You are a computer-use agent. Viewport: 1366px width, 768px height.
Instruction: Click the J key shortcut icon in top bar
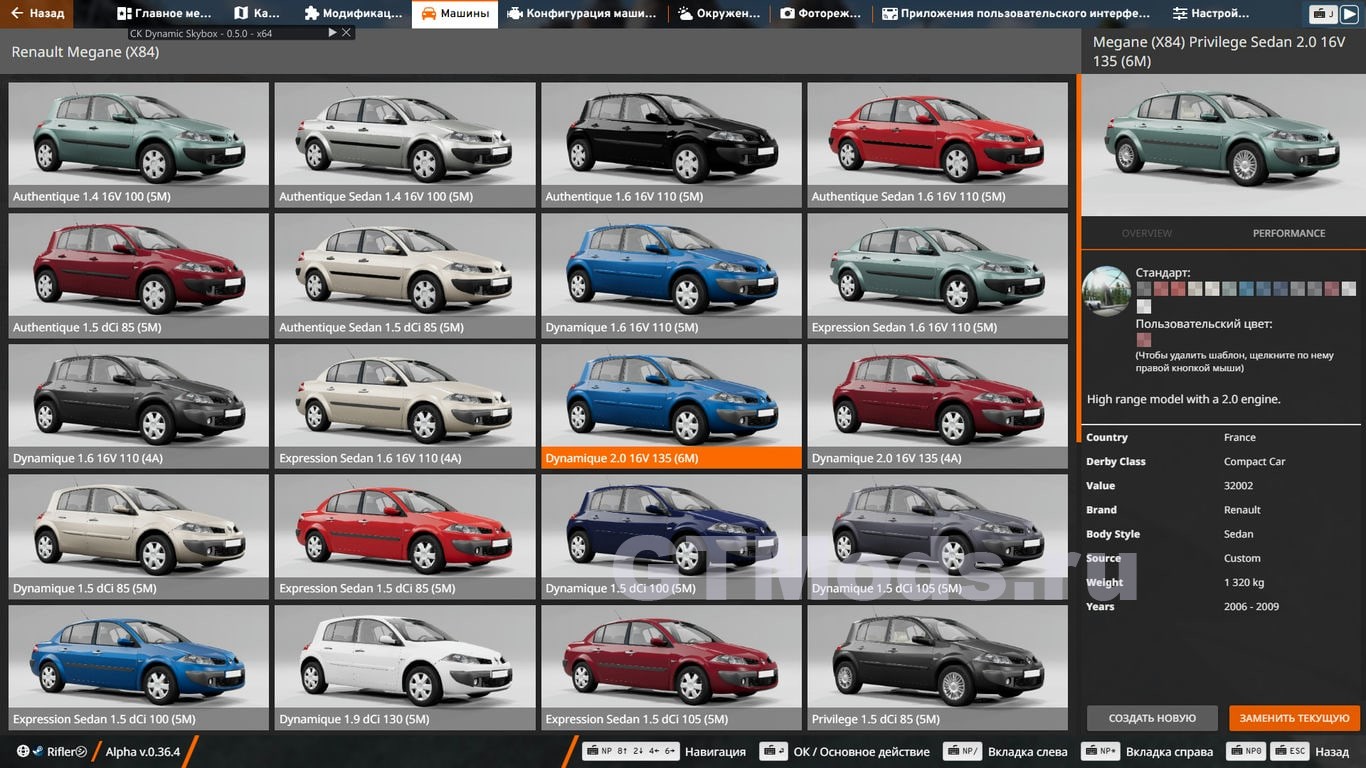coord(1323,14)
